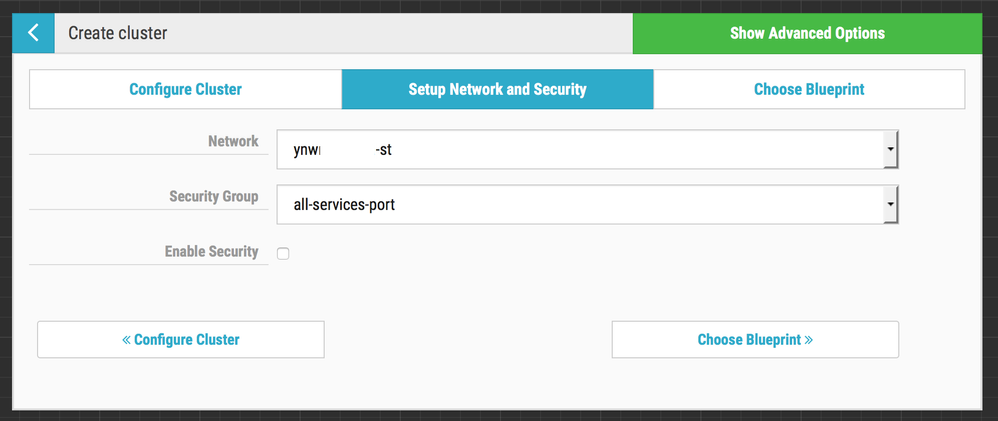Switch to the Configure Cluster tab
998x421 pixels.
185,89
